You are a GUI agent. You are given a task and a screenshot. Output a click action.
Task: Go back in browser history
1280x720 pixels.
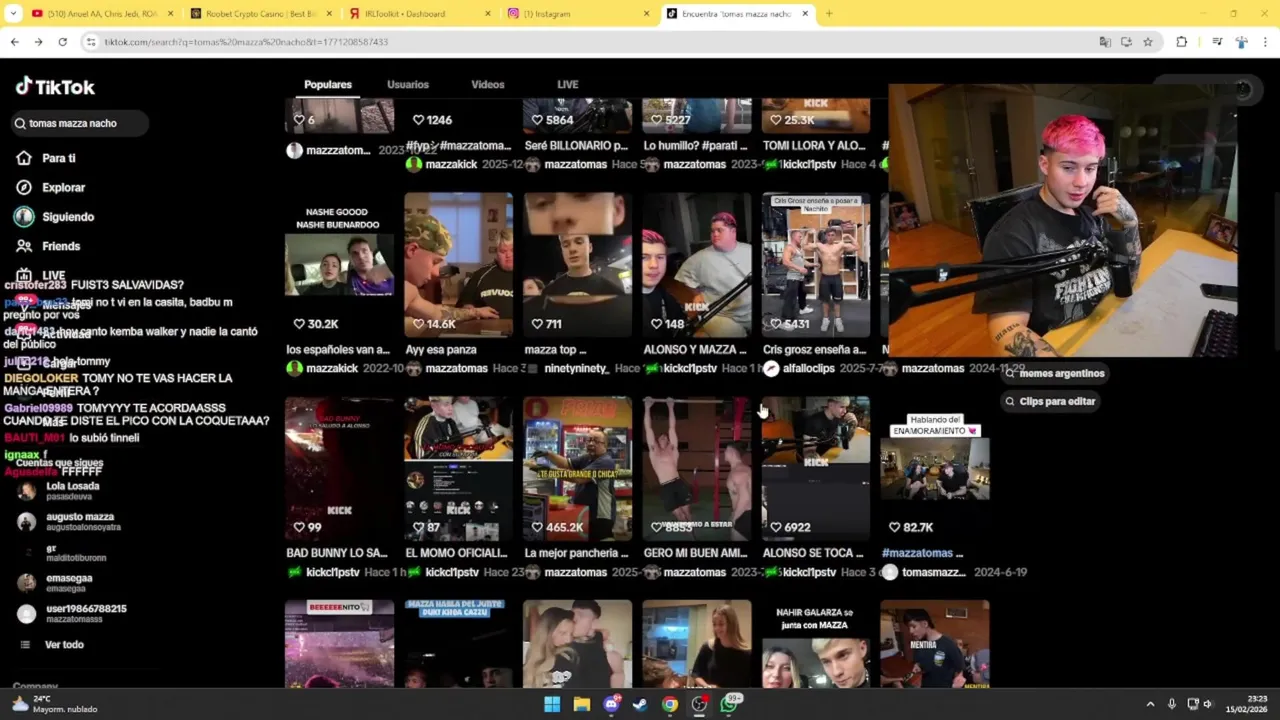pyautogui.click(x=14, y=42)
